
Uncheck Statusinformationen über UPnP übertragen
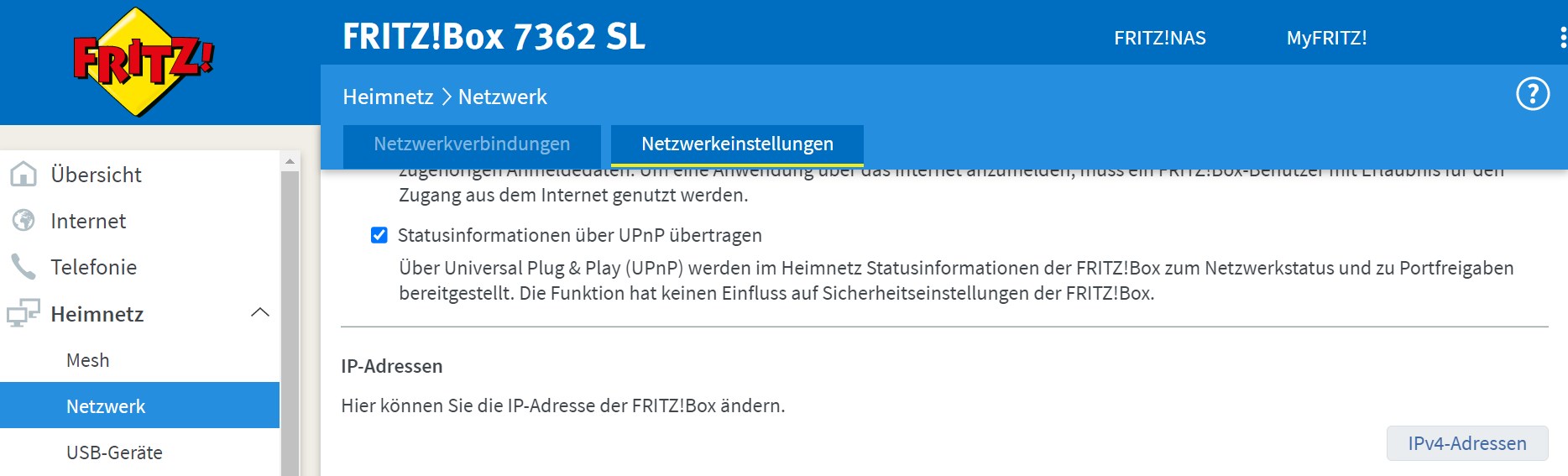(x=379, y=235)
